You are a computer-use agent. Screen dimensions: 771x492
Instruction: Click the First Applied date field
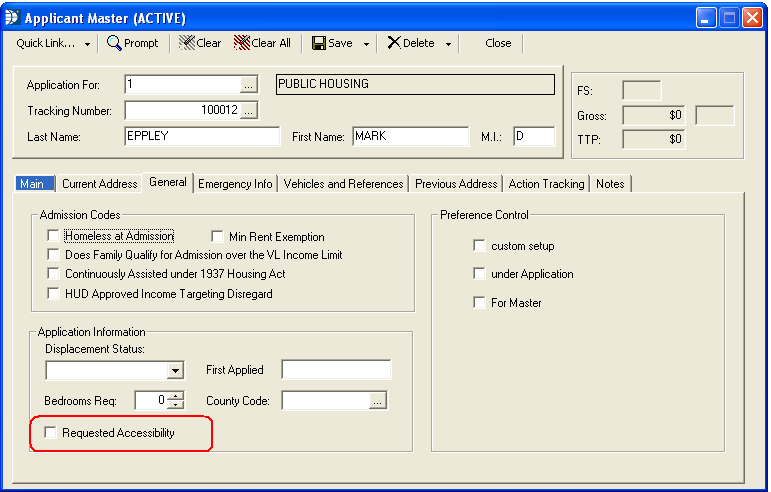pyautogui.click(x=336, y=370)
